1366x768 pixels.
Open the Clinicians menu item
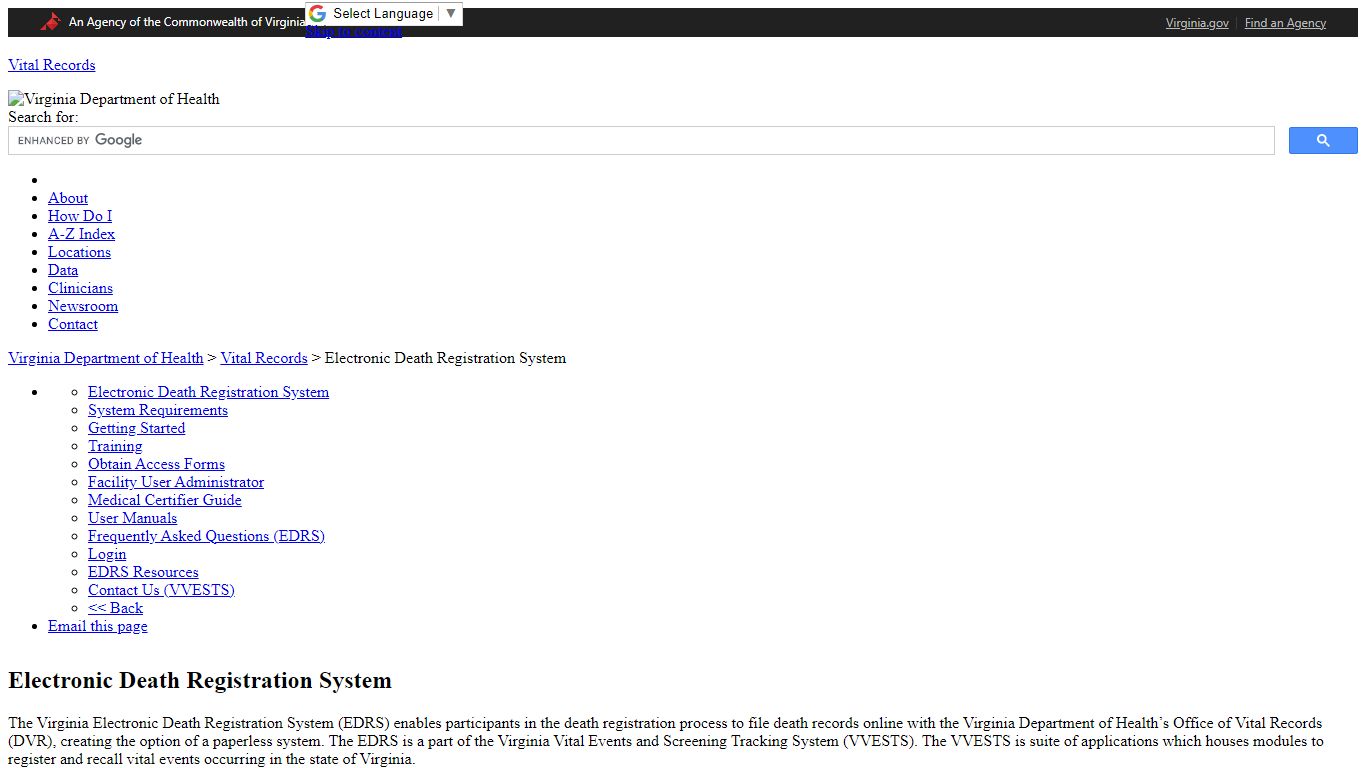(80, 288)
